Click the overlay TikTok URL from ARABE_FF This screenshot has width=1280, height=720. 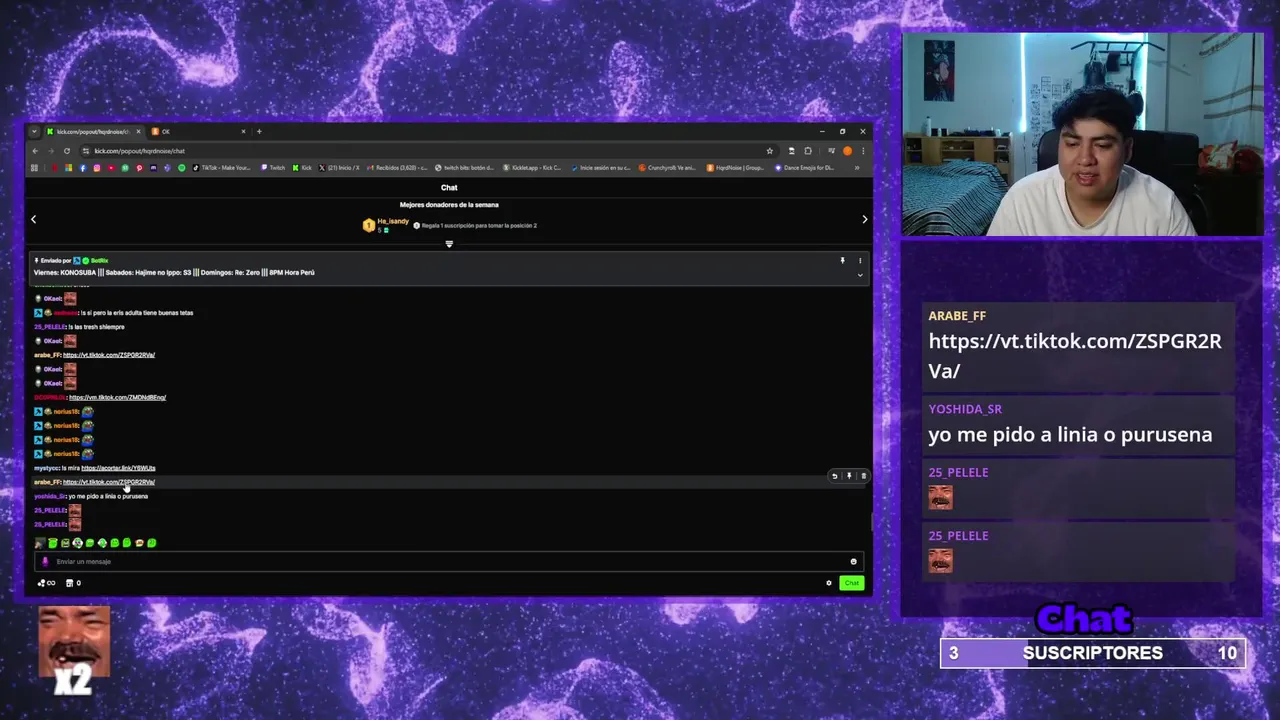point(1075,356)
